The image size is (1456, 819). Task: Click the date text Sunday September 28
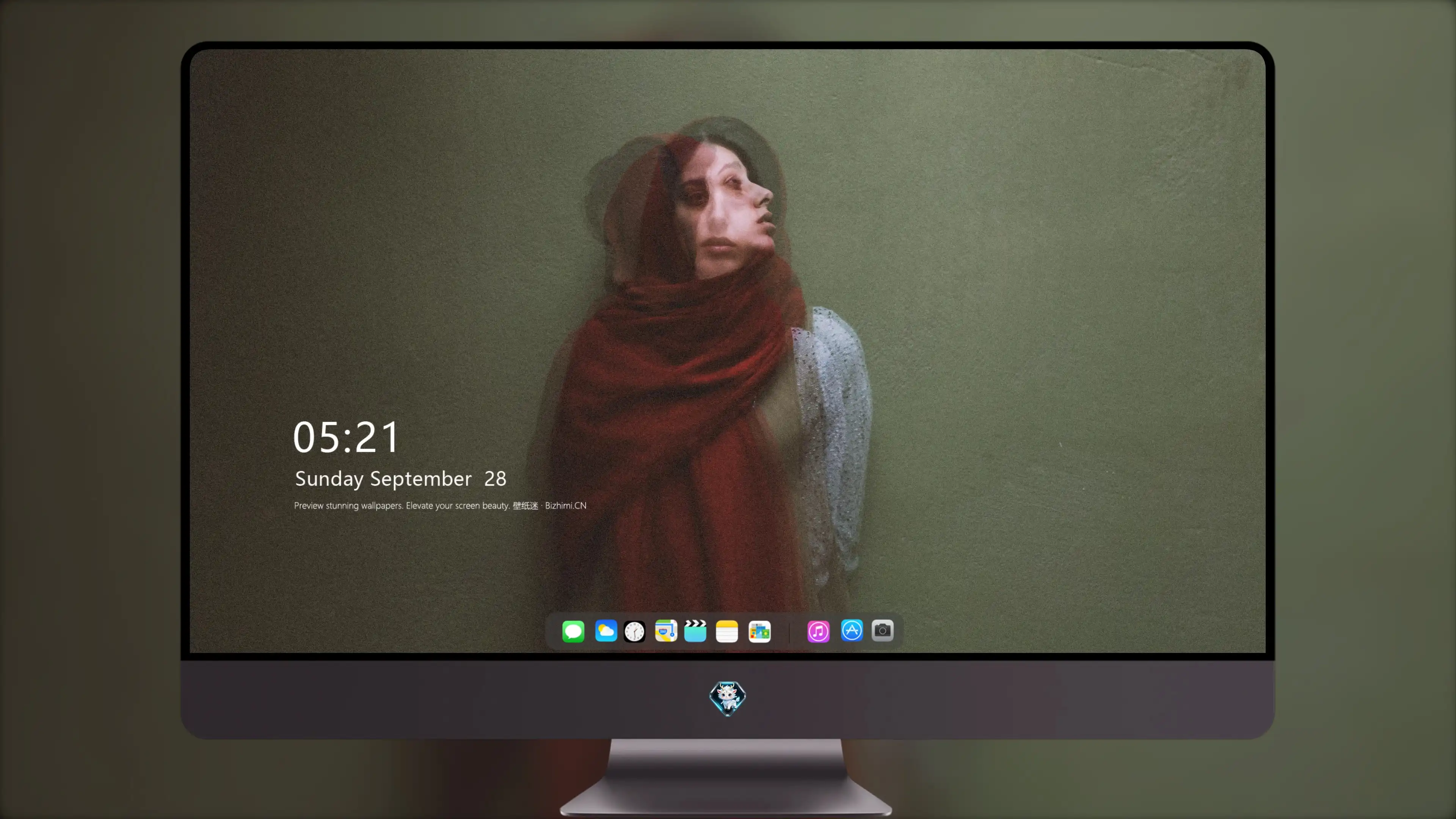[x=401, y=479]
